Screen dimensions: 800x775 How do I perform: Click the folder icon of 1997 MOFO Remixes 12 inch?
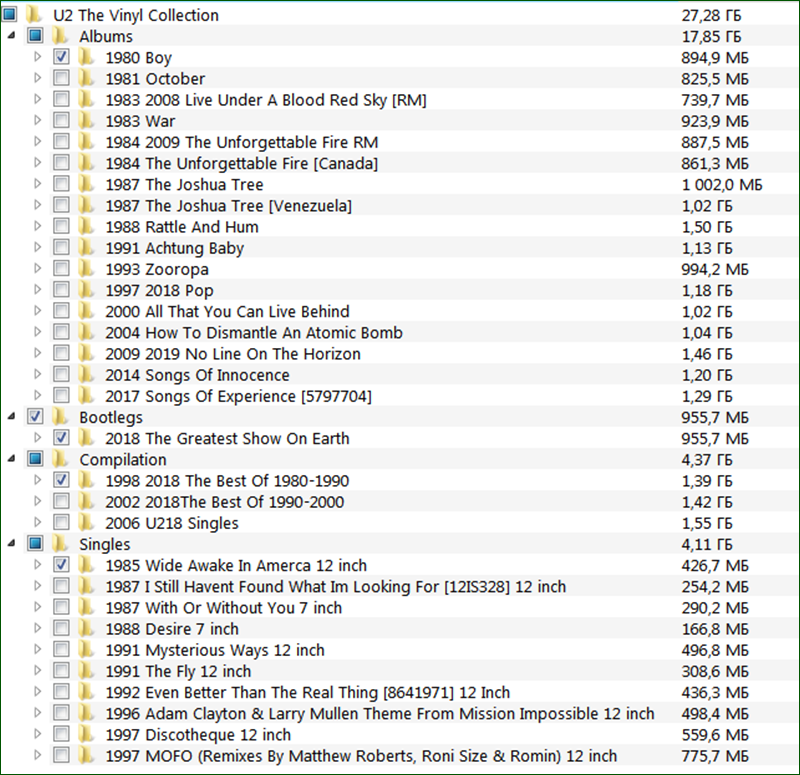click(x=86, y=755)
